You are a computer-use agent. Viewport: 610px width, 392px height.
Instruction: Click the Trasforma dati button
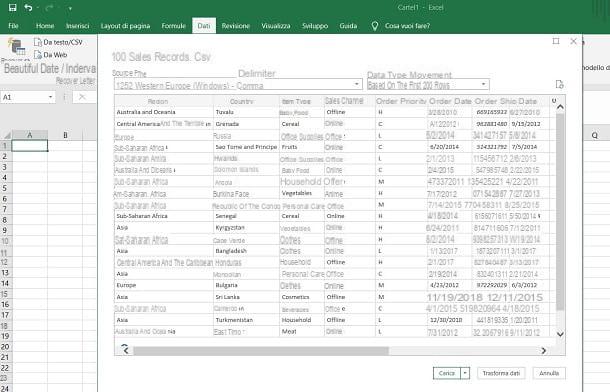[x=501, y=373]
